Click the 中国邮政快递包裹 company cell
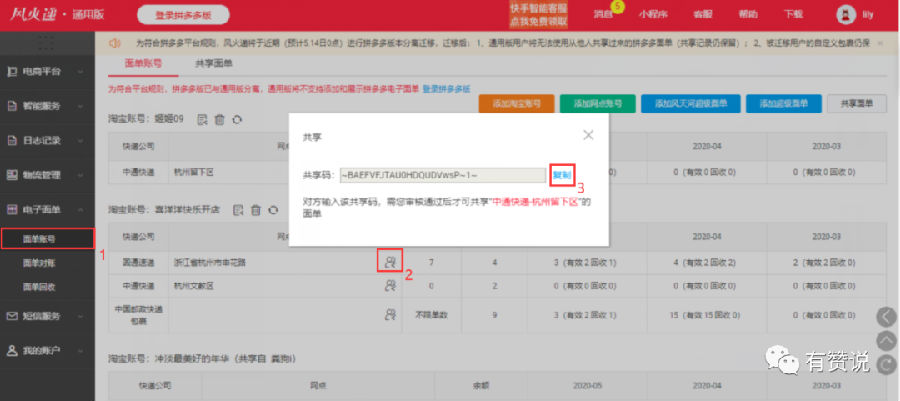Viewport: 900px width, 401px height. click(138, 314)
